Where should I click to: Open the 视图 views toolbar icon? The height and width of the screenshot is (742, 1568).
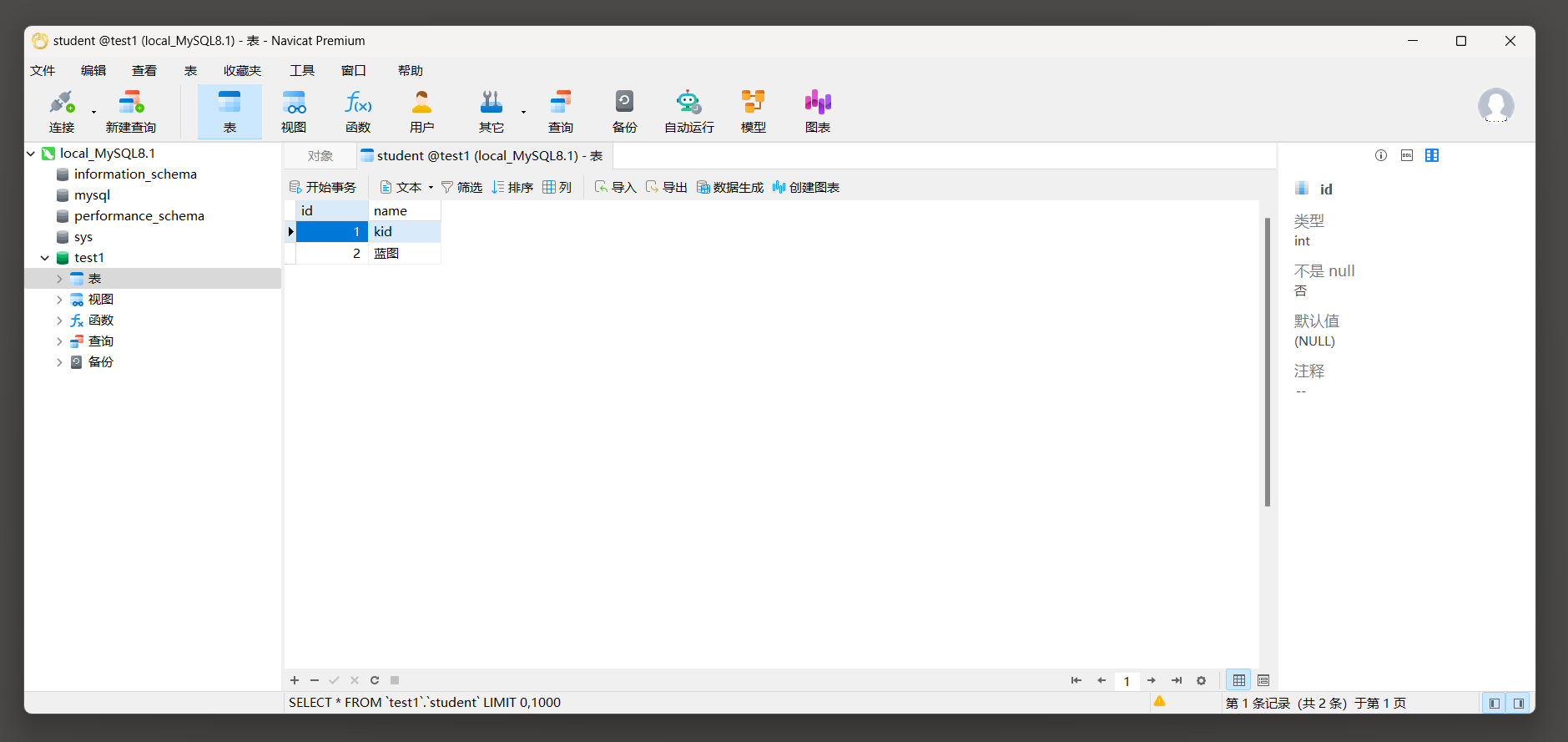[294, 112]
